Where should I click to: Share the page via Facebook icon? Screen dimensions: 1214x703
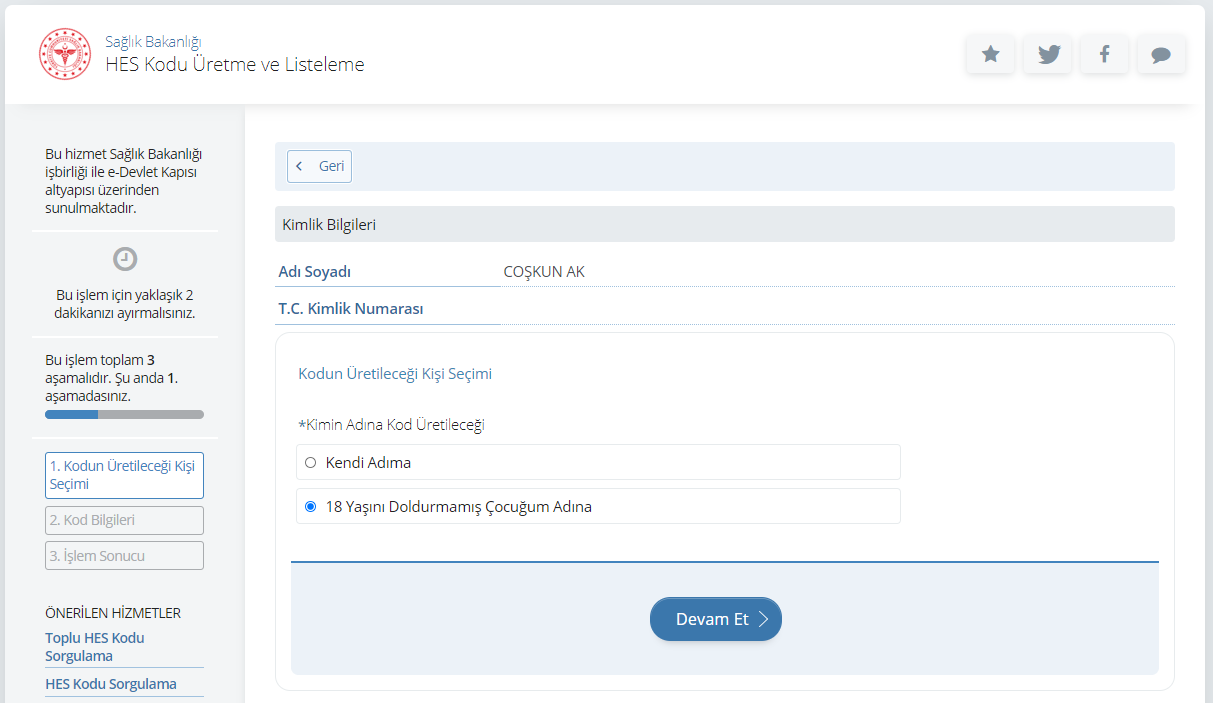pos(1104,55)
